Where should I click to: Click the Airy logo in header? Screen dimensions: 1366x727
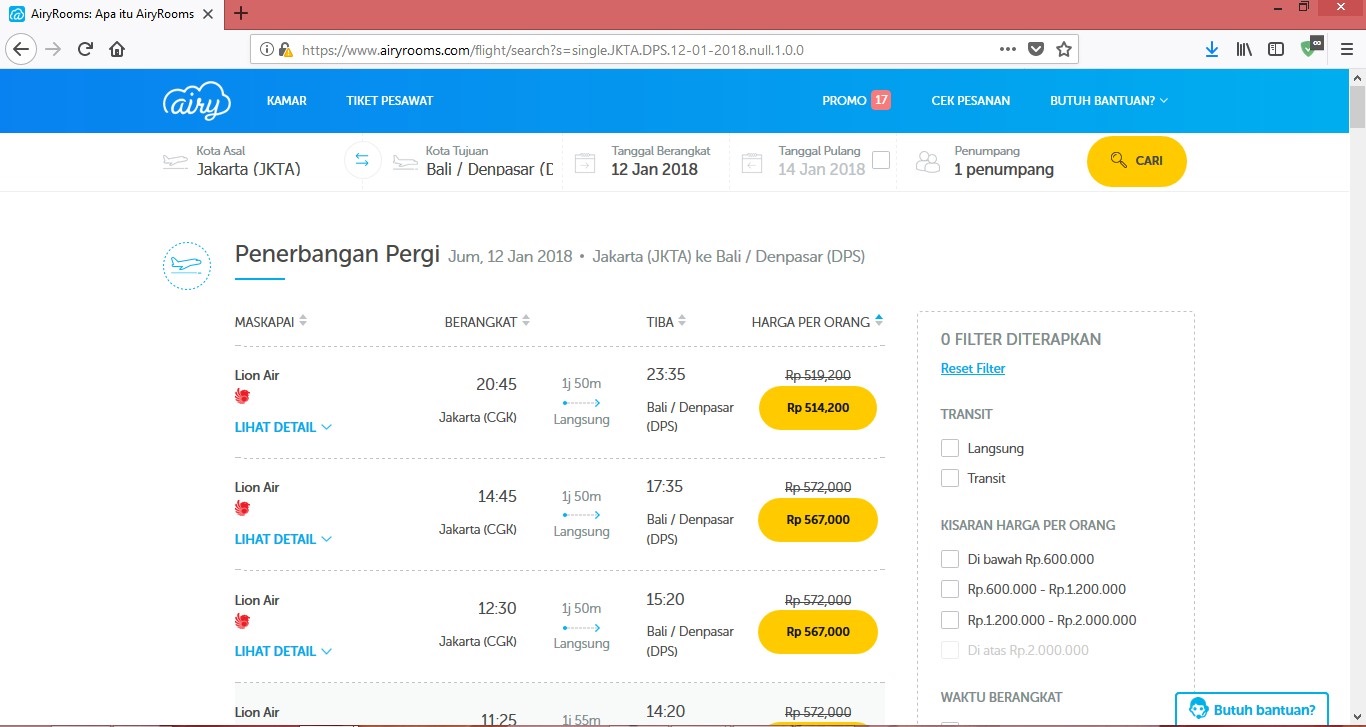[197, 101]
